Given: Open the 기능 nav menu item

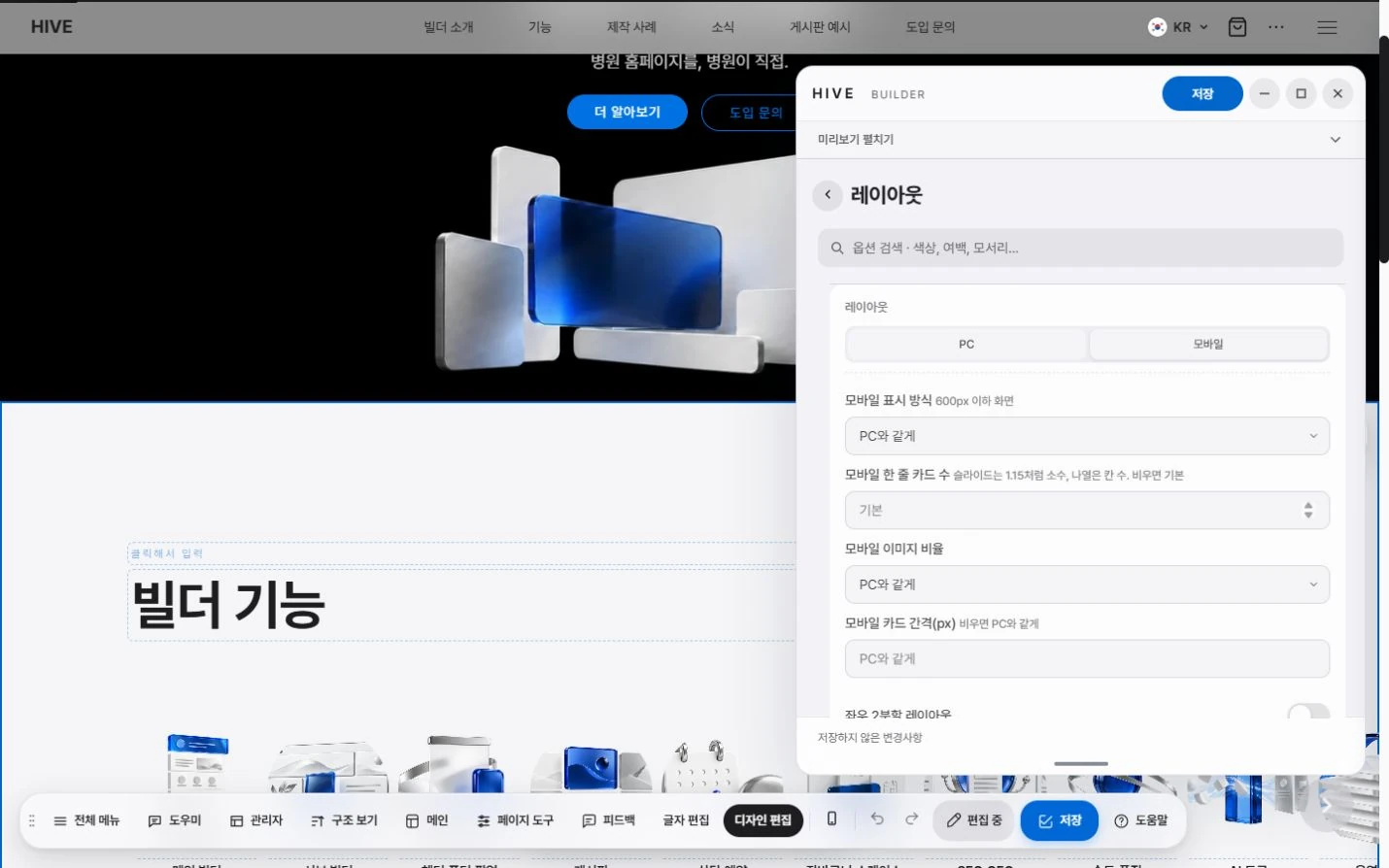Looking at the screenshot, I should tap(540, 27).
